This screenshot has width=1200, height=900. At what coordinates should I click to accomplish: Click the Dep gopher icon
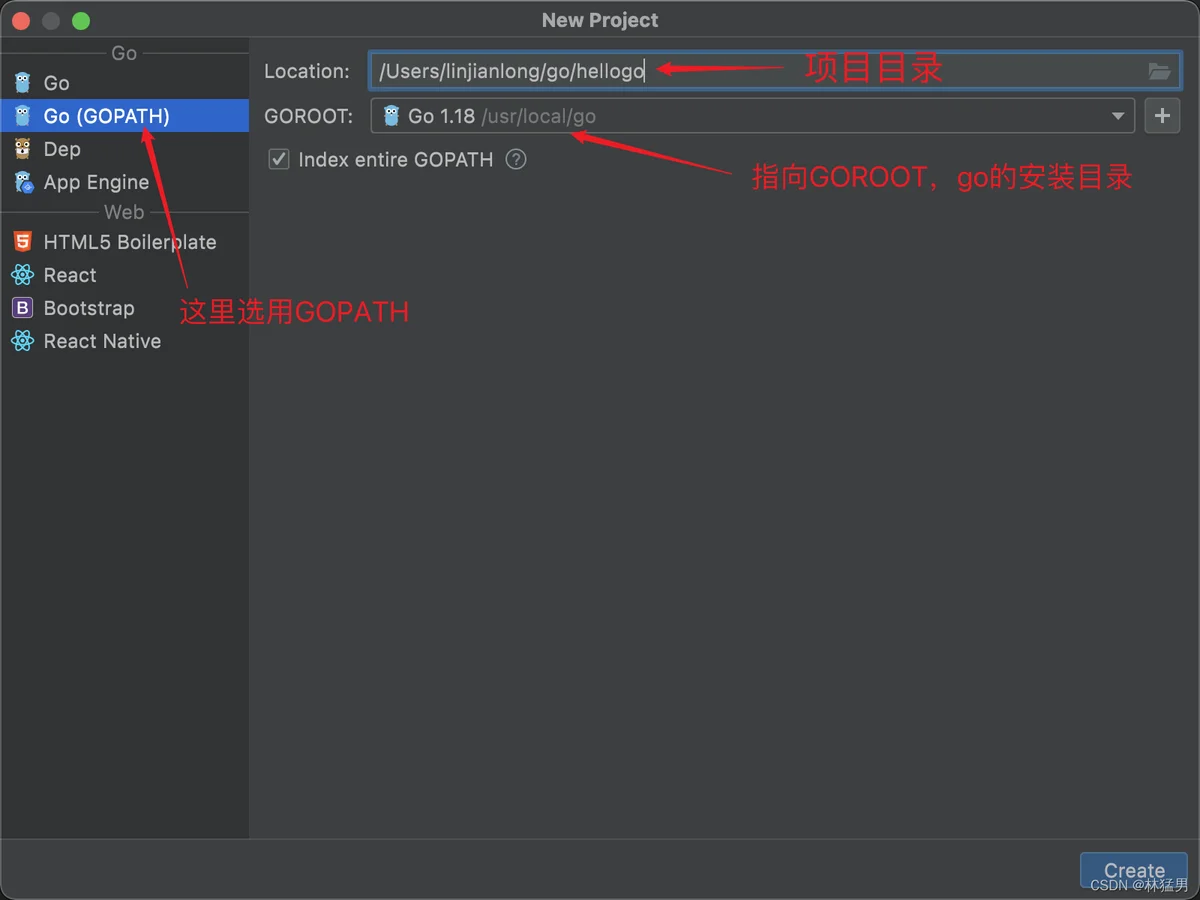22,149
